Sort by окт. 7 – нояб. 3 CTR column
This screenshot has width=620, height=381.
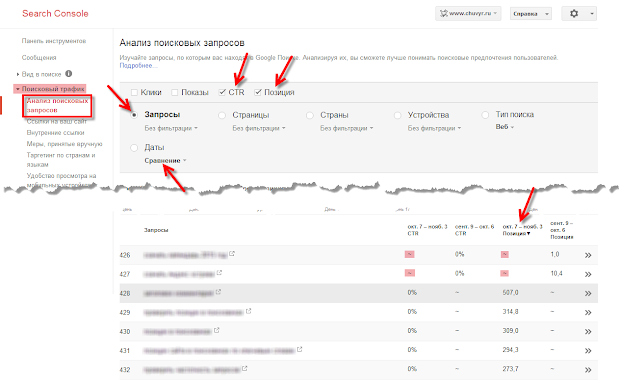pos(427,230)
